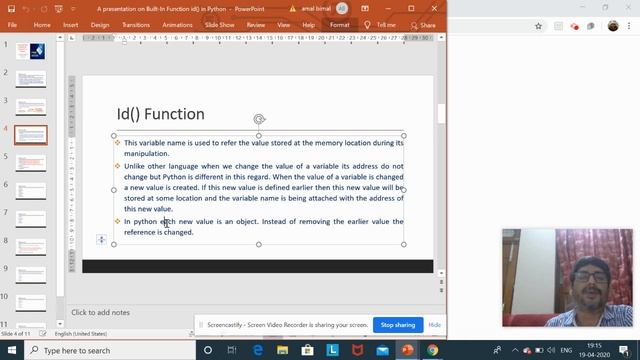Open Cortana from the taskbar circle icon
This screenshot has height=360, width=640.
pyautogui.click(x=208, y=350)
